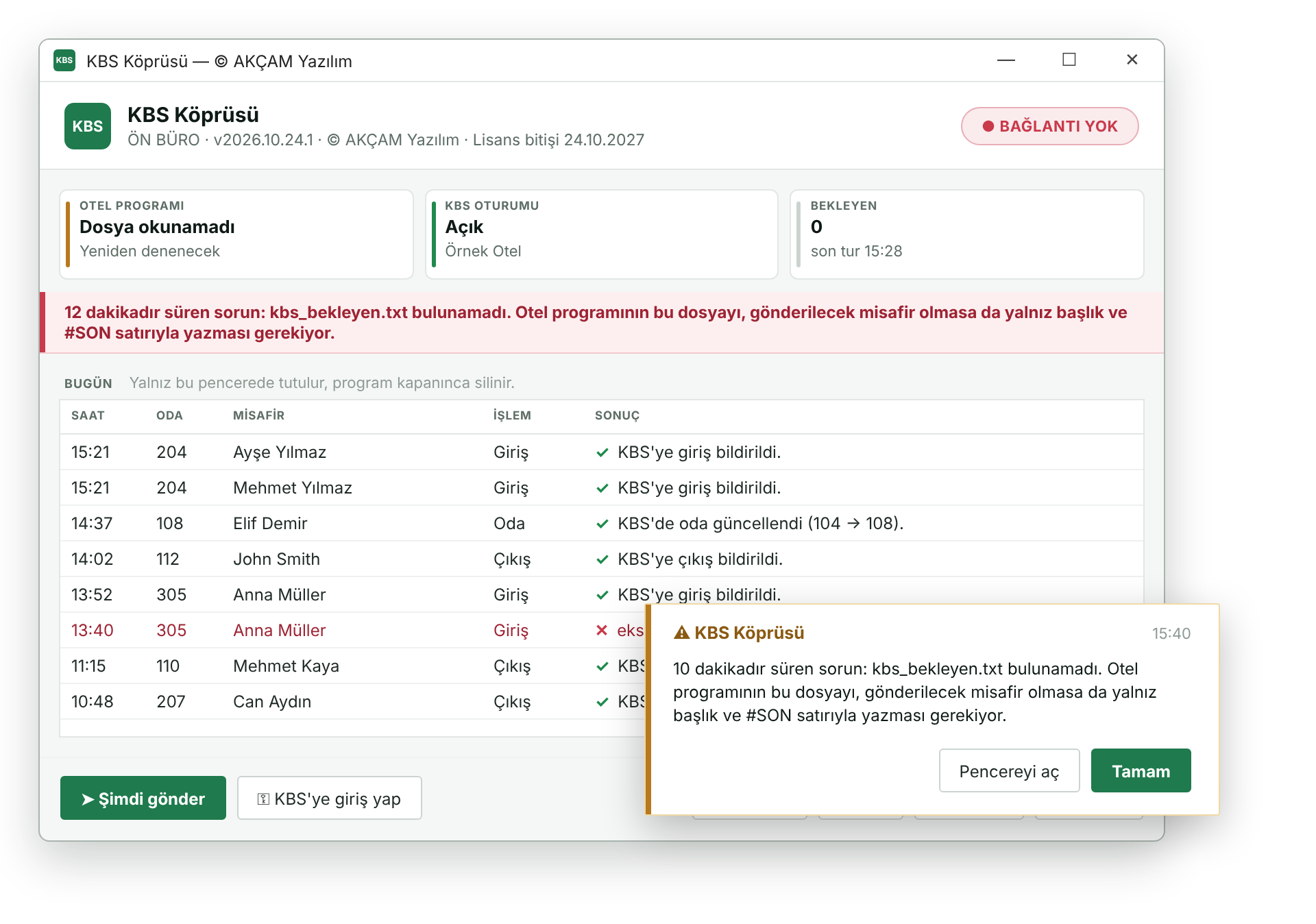
Task: Click the ODA column header
Action: 169,415
